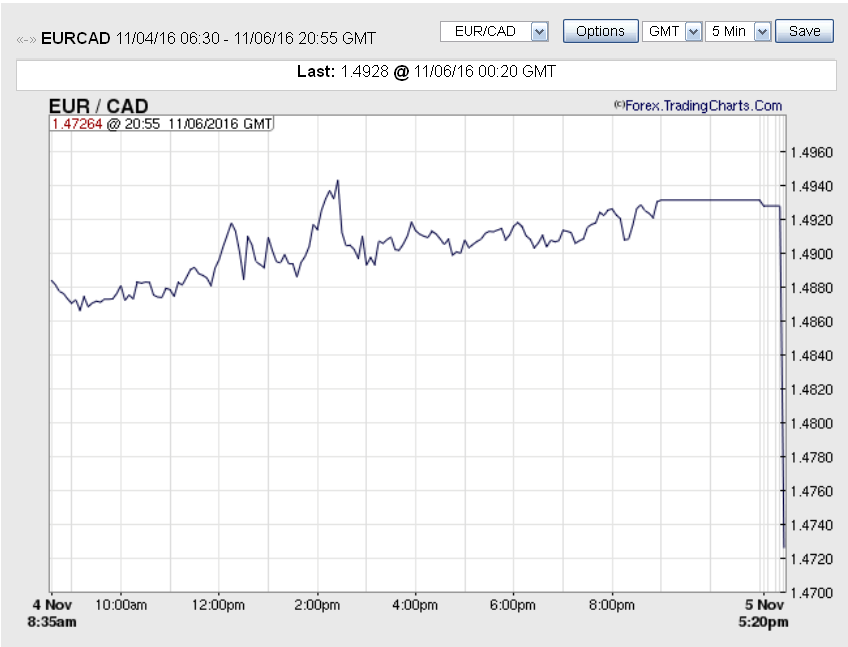Click the Options button
The width and height of the screenshot is (848, 647).
click(600, 31)
